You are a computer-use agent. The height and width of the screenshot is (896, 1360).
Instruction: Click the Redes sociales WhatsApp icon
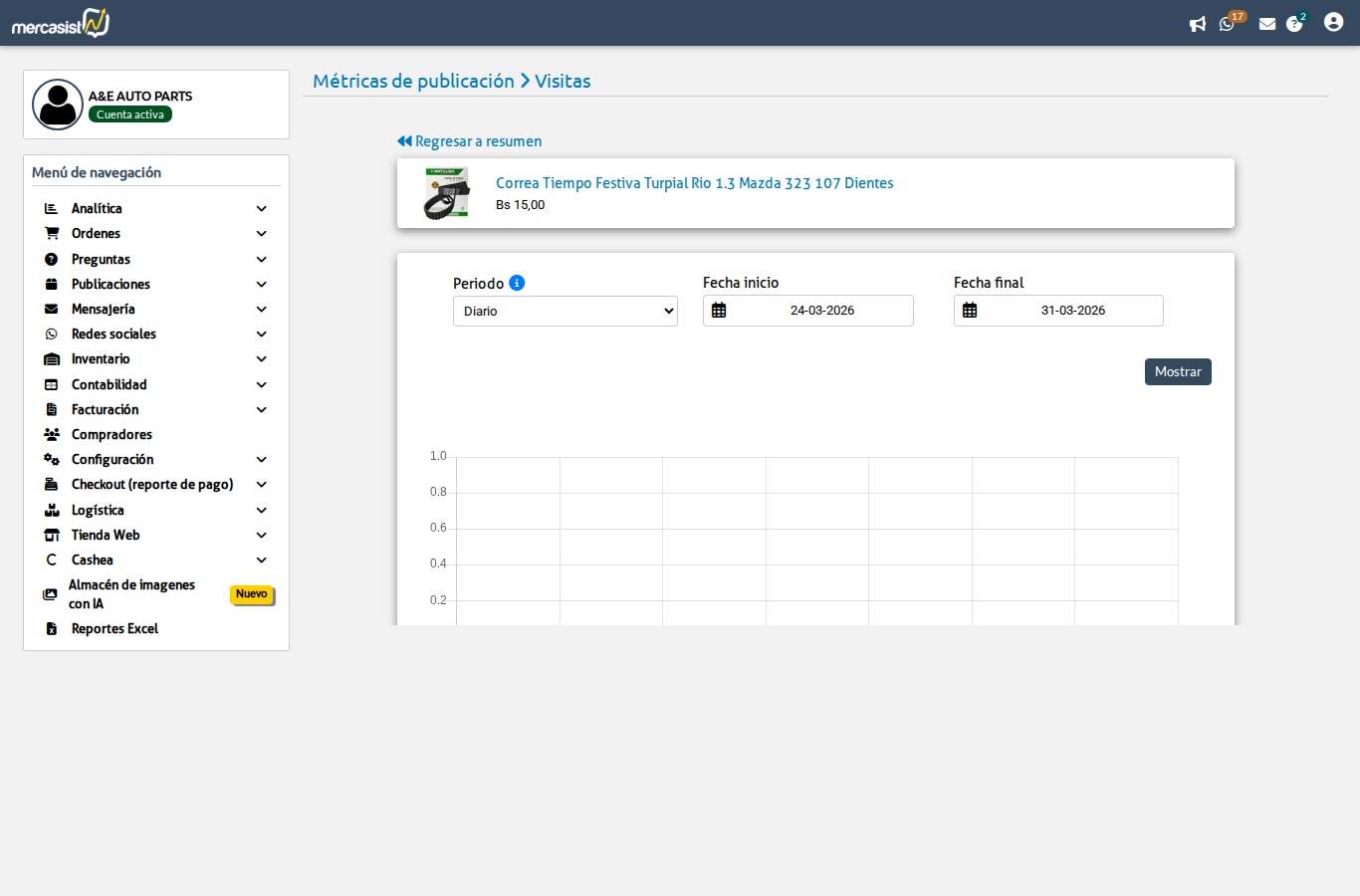52,335
